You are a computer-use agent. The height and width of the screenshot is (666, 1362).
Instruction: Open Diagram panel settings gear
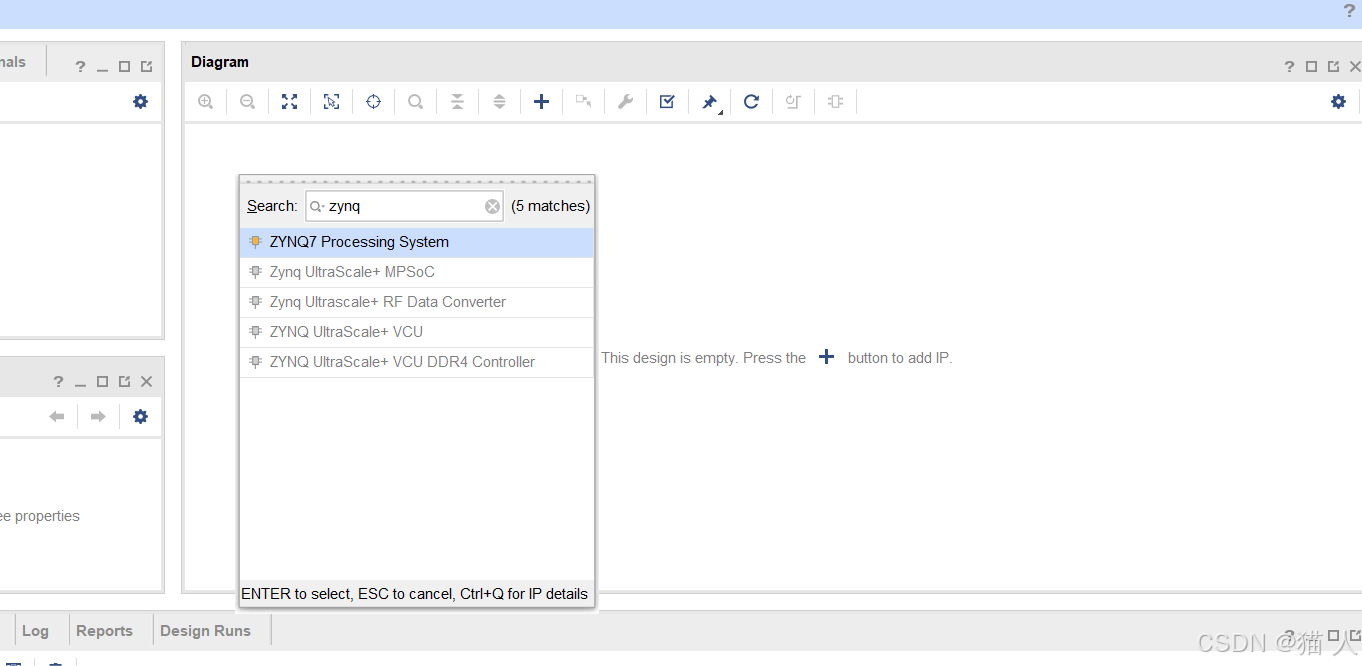click(1339, 101)
